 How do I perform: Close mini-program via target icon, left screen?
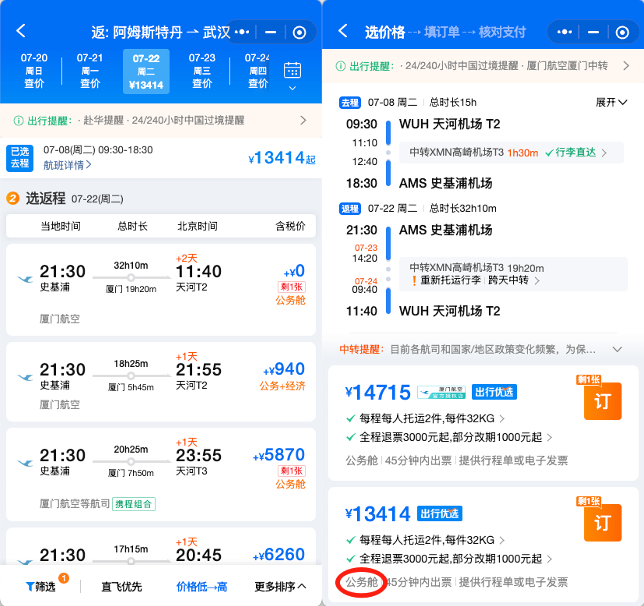pos(299,32)
